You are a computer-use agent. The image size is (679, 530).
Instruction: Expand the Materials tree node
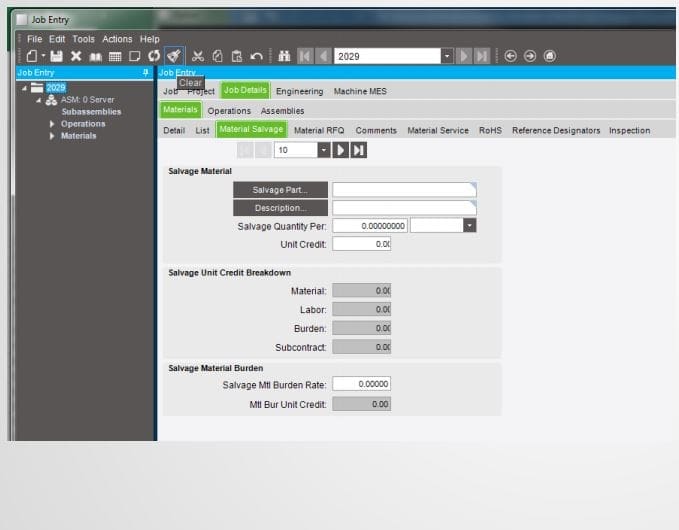[x=52, y=136]
